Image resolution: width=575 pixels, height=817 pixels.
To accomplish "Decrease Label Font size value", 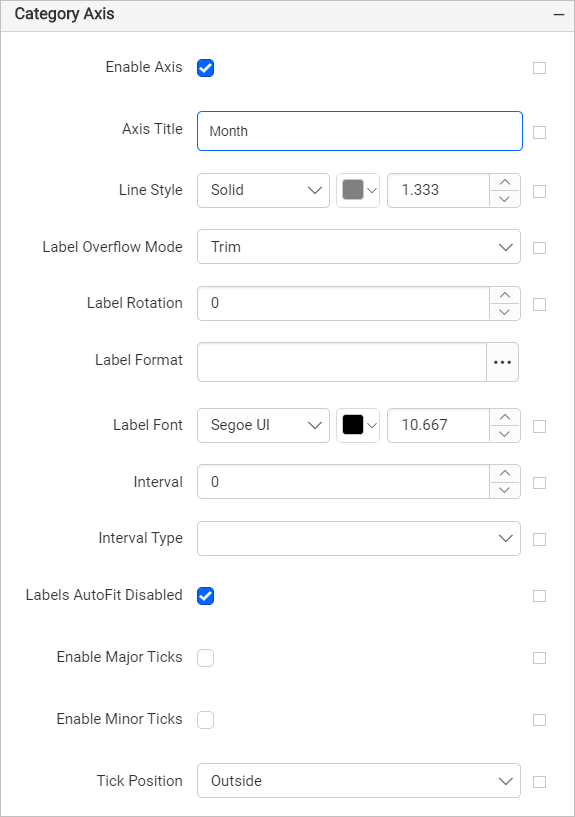I will (504, 434).
